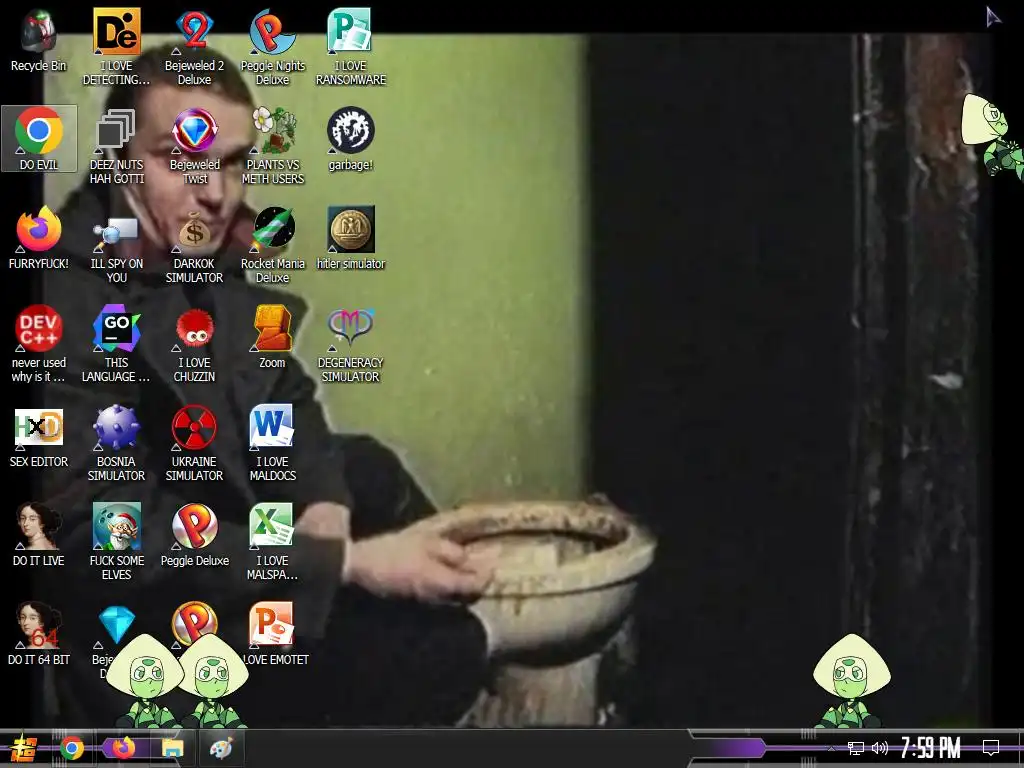1024x768 pixels.
Task: Open the notification center icon
Action: point(991,748)
